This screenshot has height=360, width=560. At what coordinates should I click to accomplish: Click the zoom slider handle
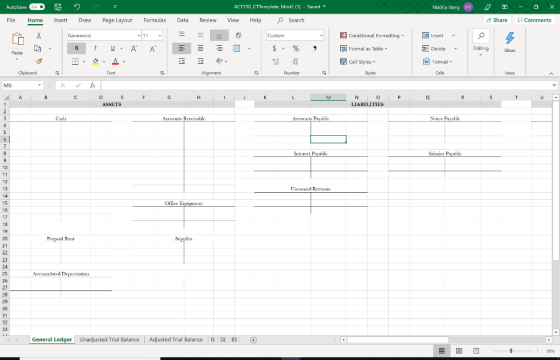(511, 351)
